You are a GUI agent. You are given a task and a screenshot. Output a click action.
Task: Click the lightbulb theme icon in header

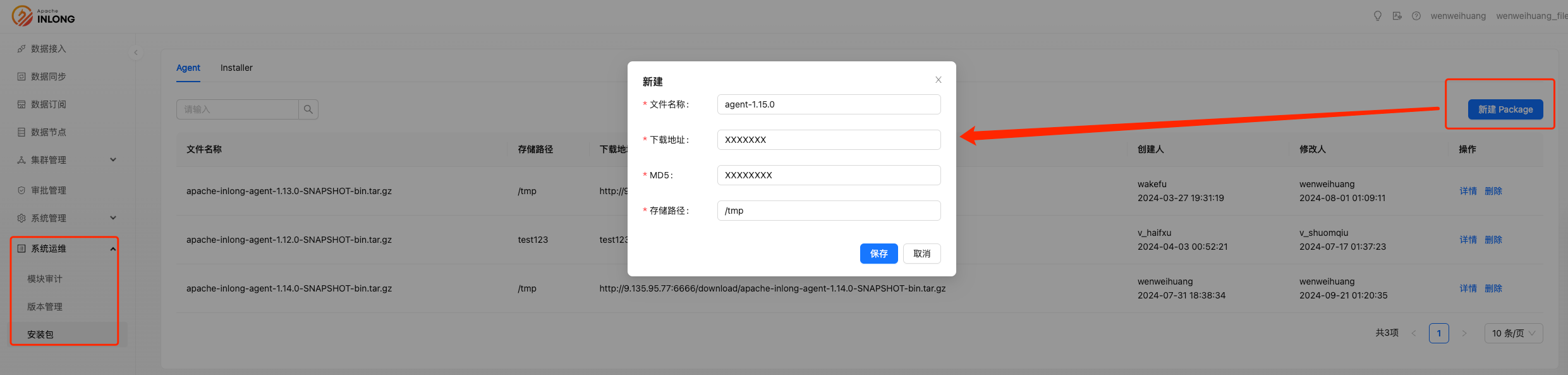click(x=1377, y=16)
